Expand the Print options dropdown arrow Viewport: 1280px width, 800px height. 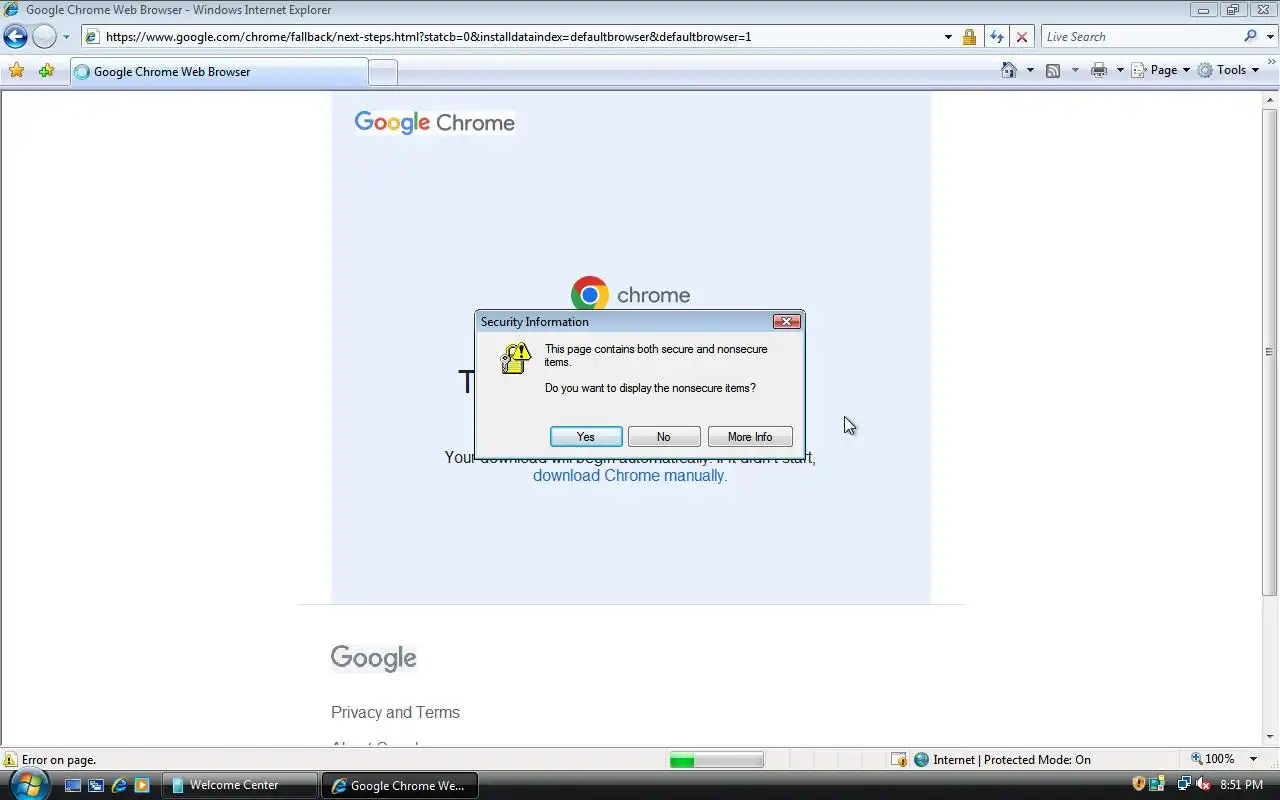tap(1120, 70)
